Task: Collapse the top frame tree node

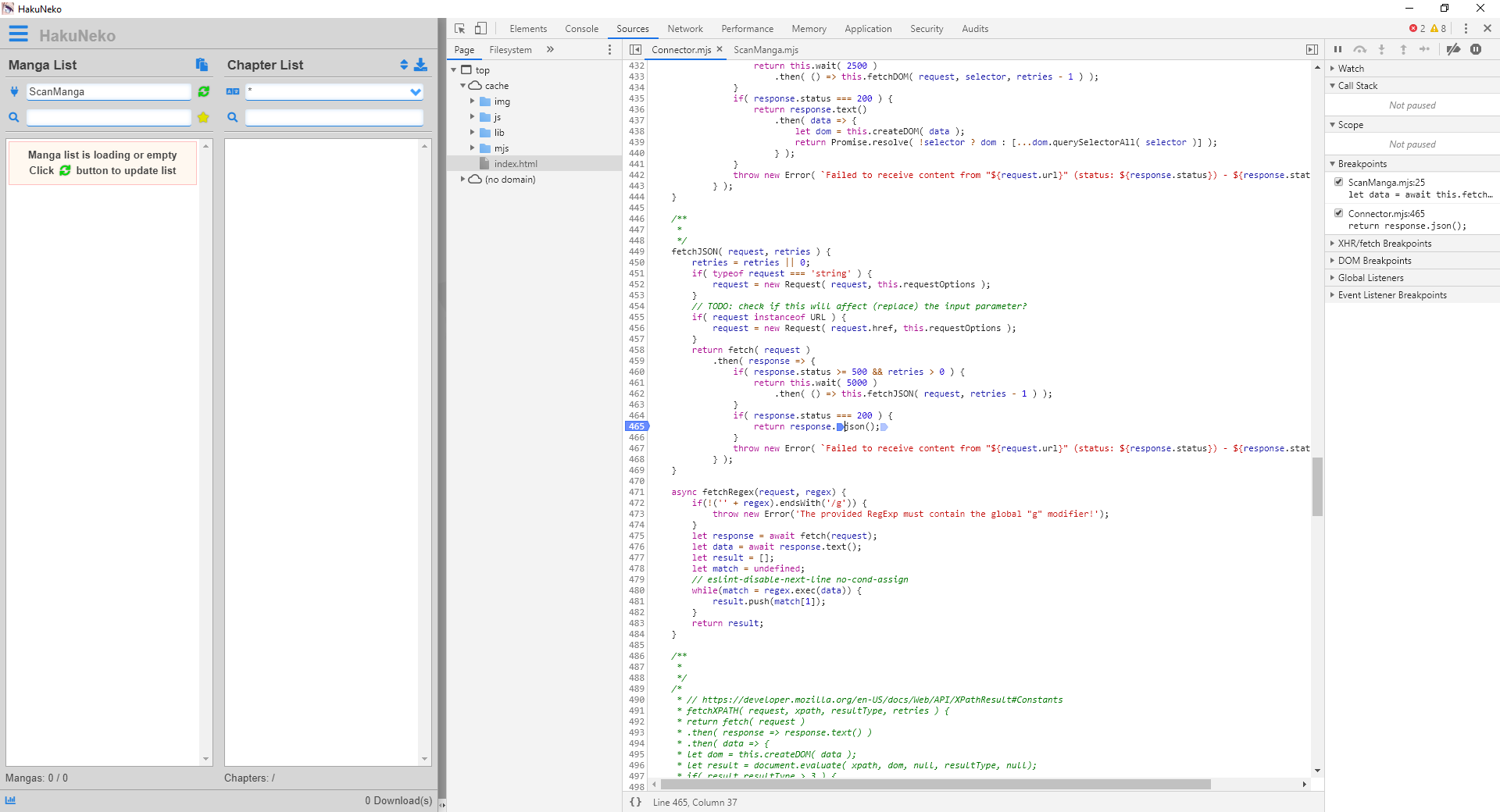Action: (454, 70)
